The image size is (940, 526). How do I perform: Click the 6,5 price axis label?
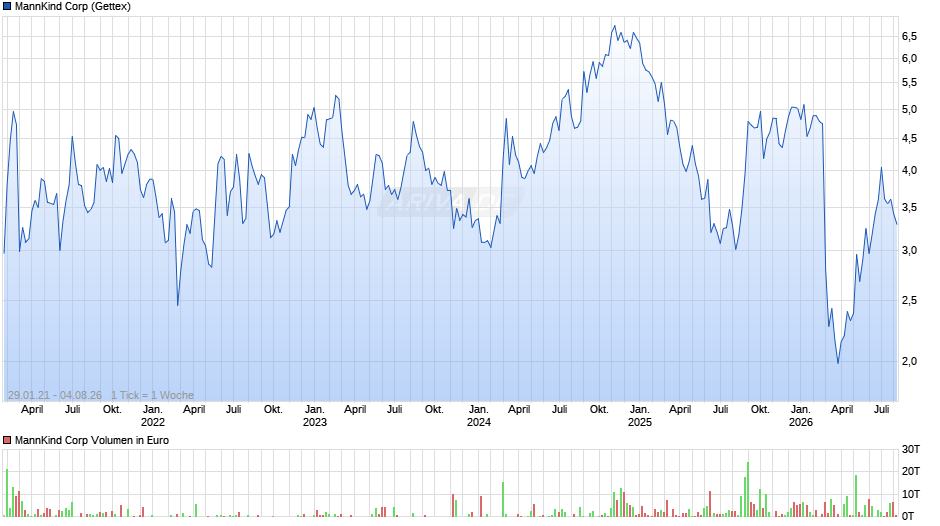pyautogui.click(x=909, y=37)
